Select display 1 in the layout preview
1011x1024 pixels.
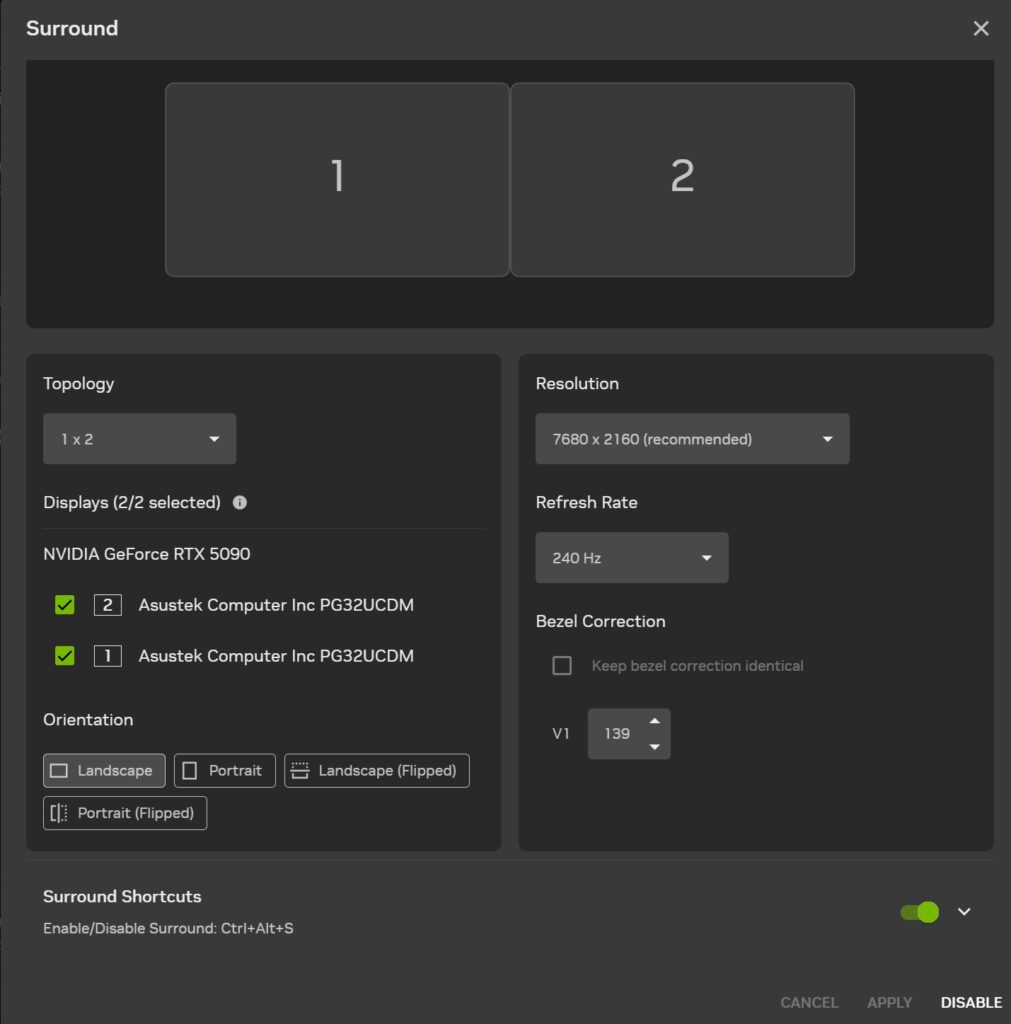click(337, 179)
